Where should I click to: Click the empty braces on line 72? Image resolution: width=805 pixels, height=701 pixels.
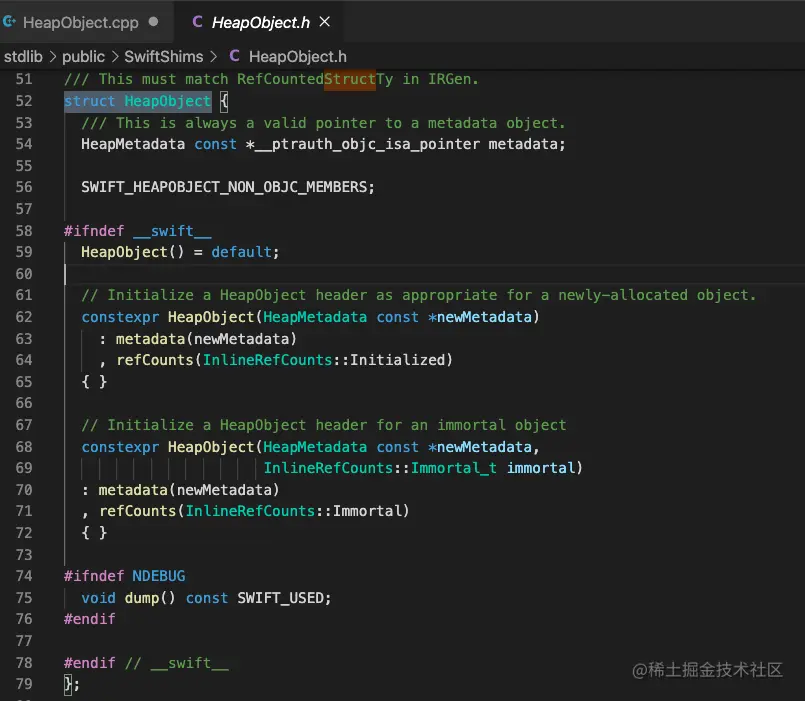[94, 533]
